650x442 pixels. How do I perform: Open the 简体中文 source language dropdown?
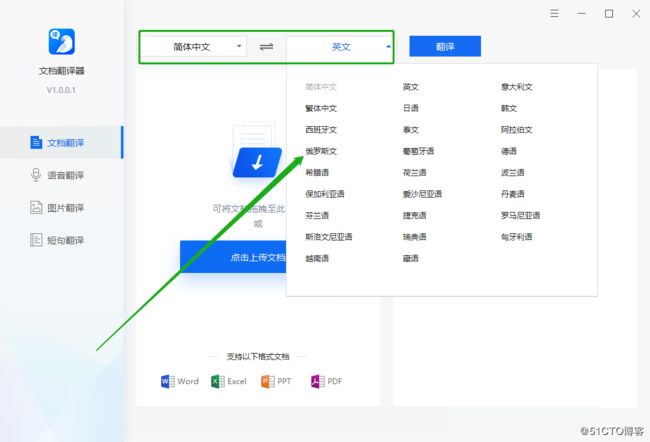194,46
